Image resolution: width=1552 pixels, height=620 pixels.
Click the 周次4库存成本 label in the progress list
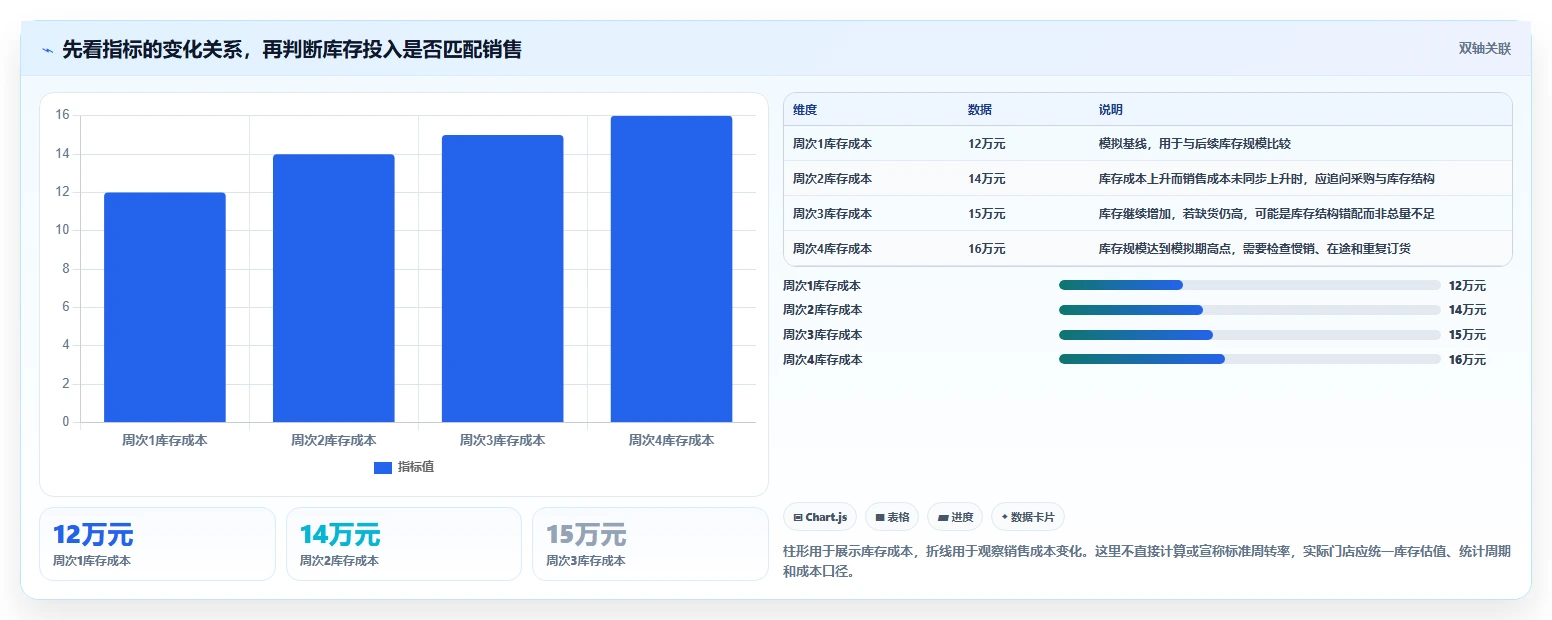point(822,359)
